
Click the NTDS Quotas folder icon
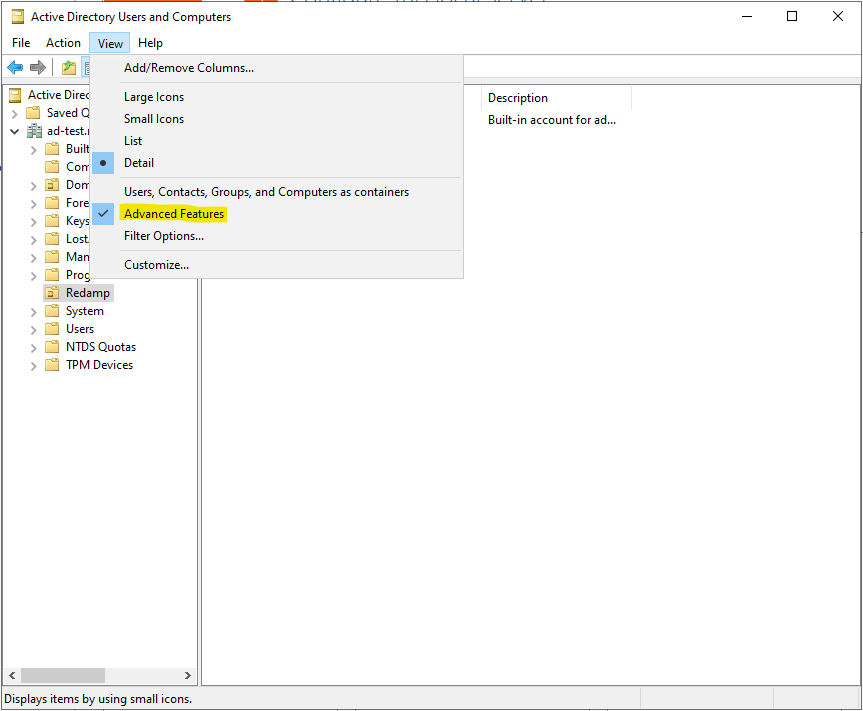point(52,347)
